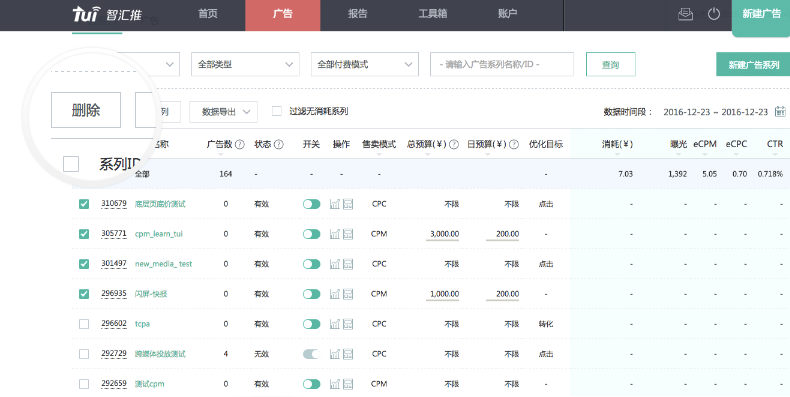Screen dimensions: 790x397
Task: Click the 查询 search button
Action: (x=611, y=64)
